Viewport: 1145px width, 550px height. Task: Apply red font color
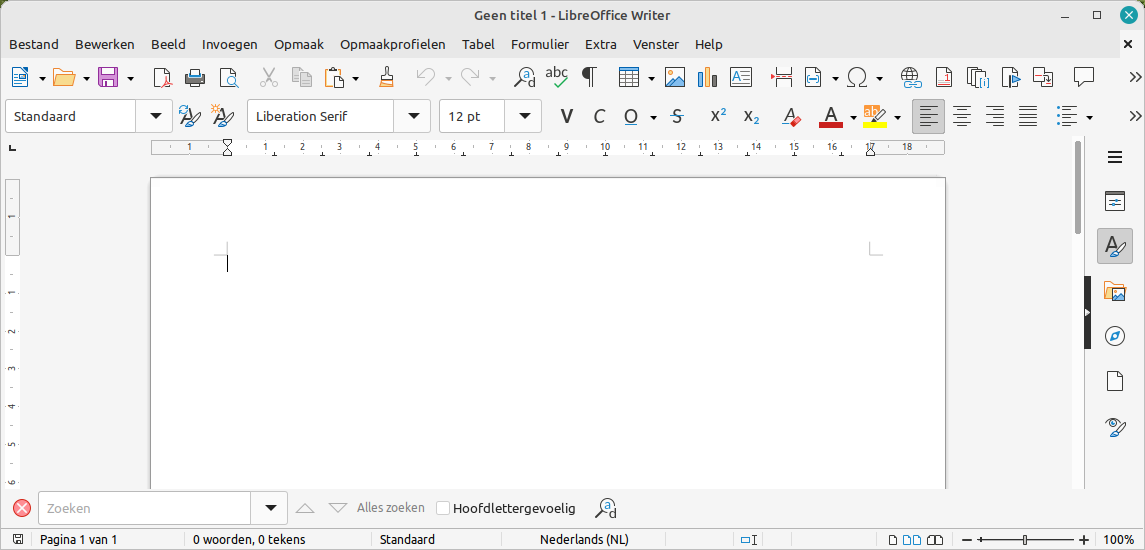pos(831,116)
